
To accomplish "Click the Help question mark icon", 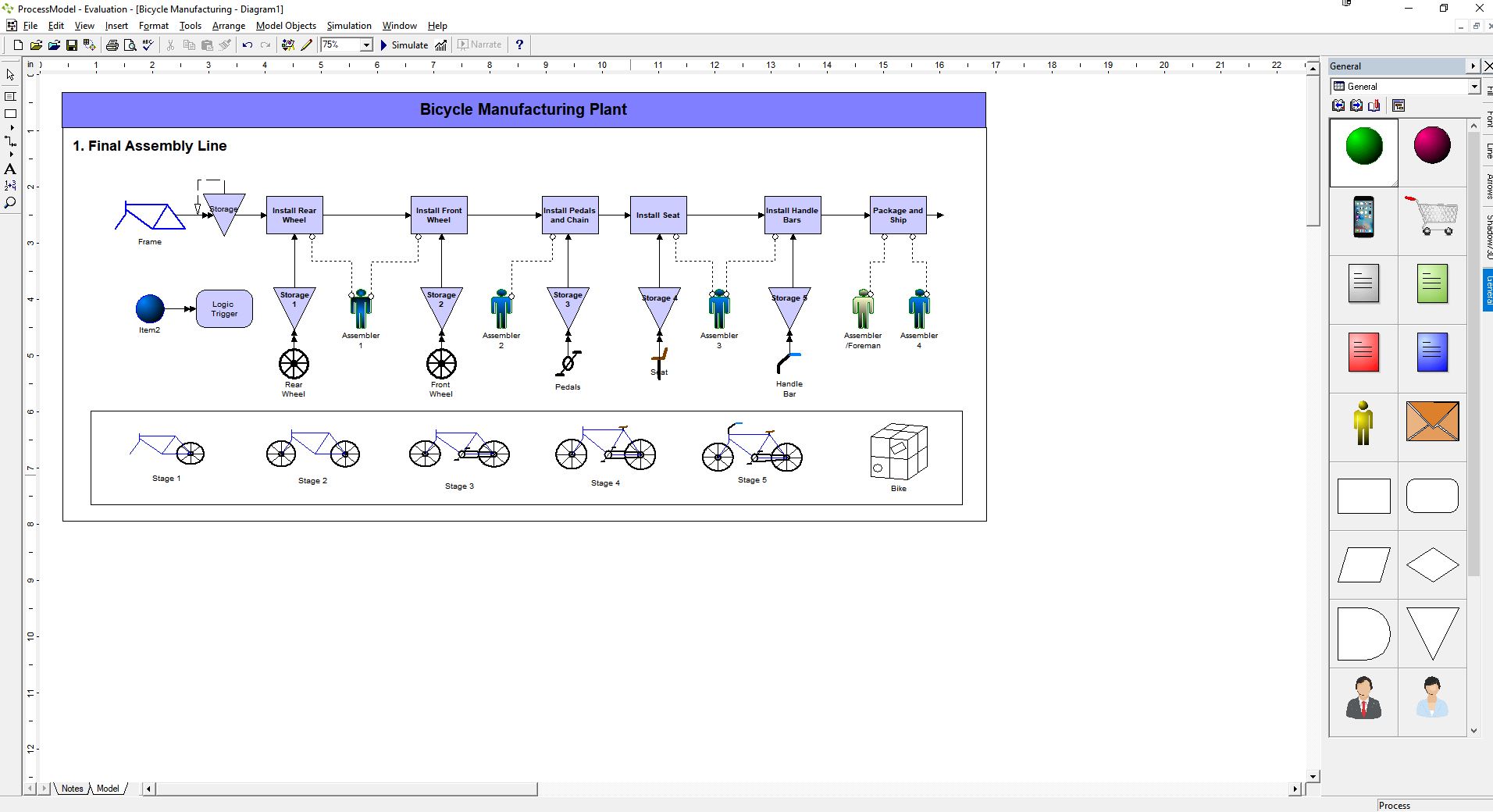I will (519, 45).
